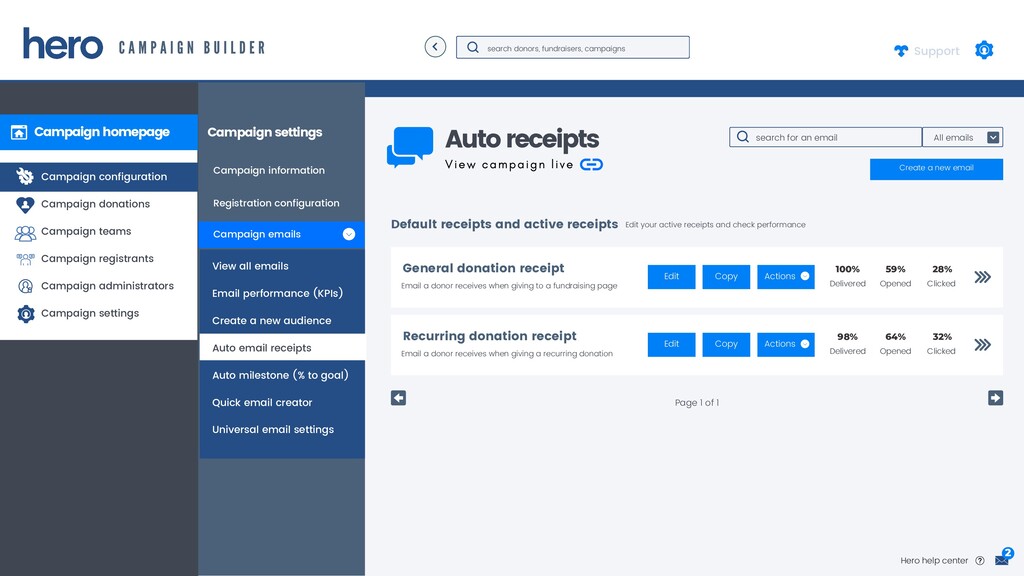The height and width of the screenshot is (576, 1024).
Task: Click the Campaign settings gear icon
Action: pyautogui.click(x=25, y=313)
